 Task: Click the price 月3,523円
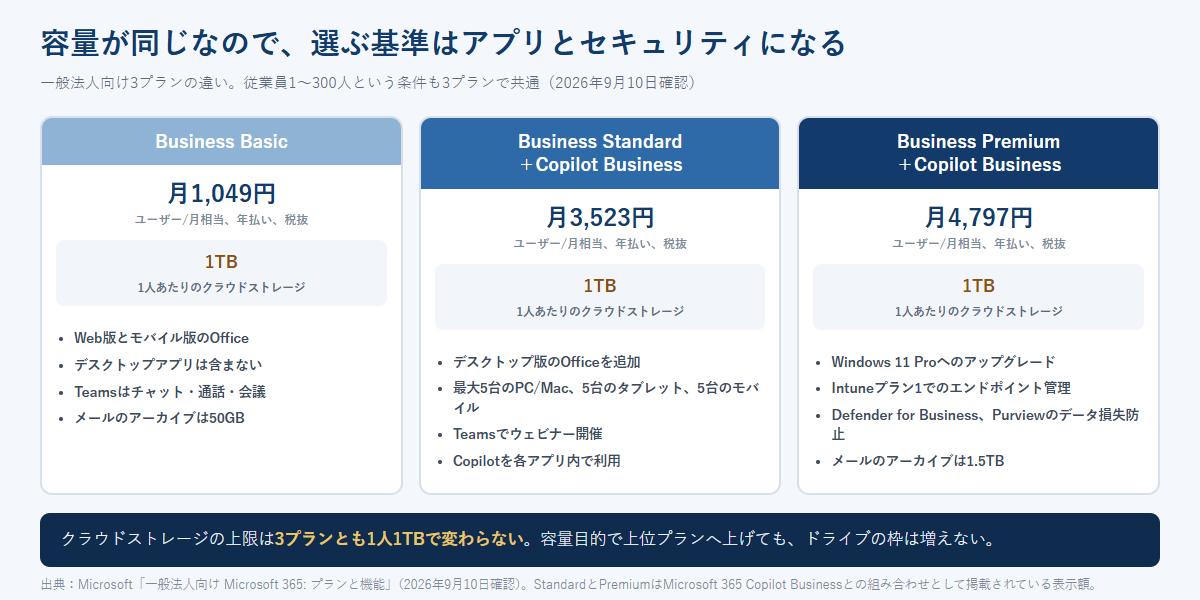(x=600, y=217)
